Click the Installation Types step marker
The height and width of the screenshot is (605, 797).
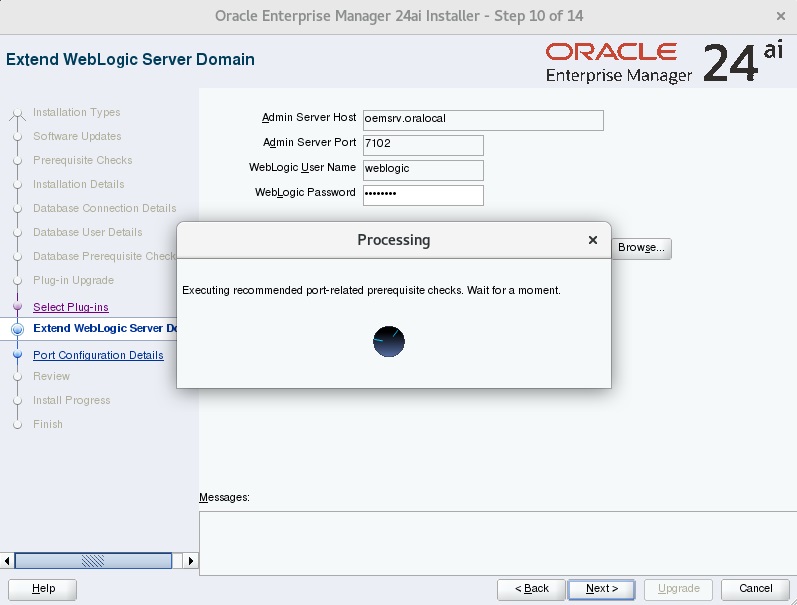click(x=17, y=113)
